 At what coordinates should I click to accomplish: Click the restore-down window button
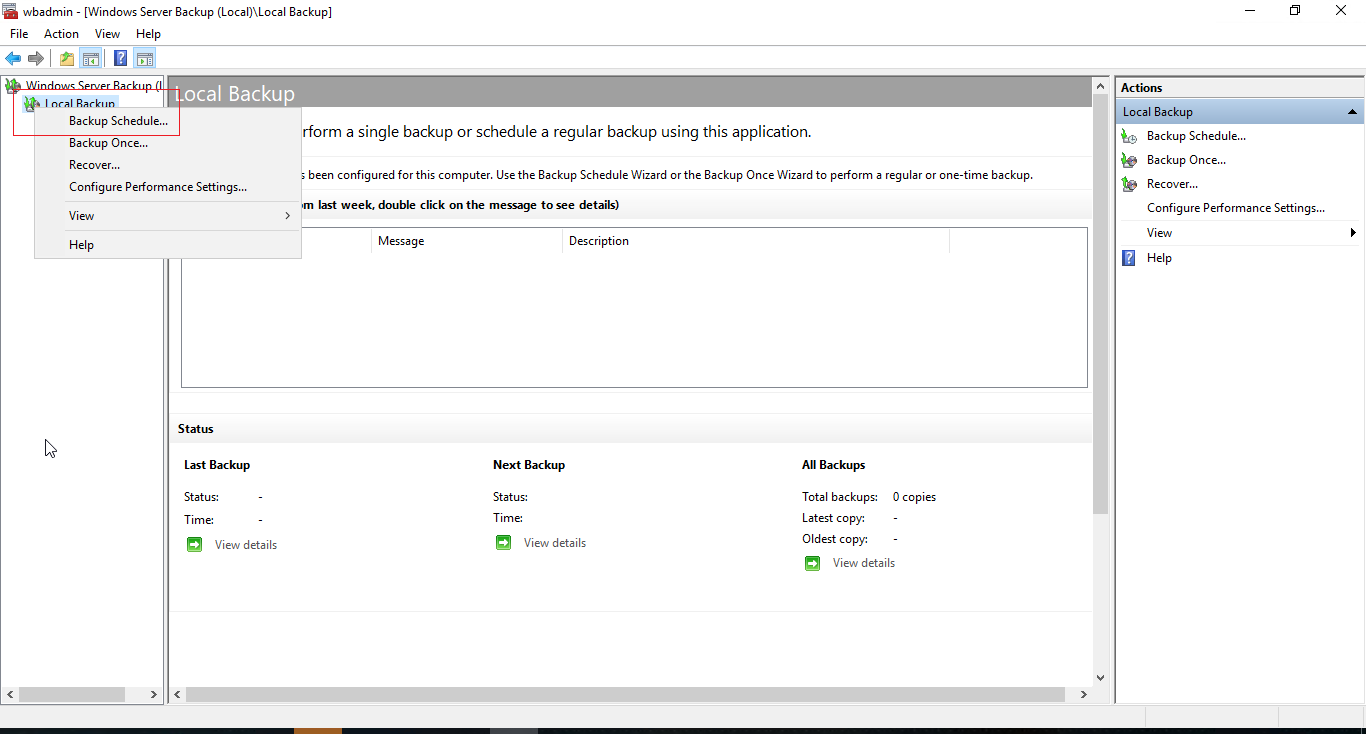coord(1295,11)
